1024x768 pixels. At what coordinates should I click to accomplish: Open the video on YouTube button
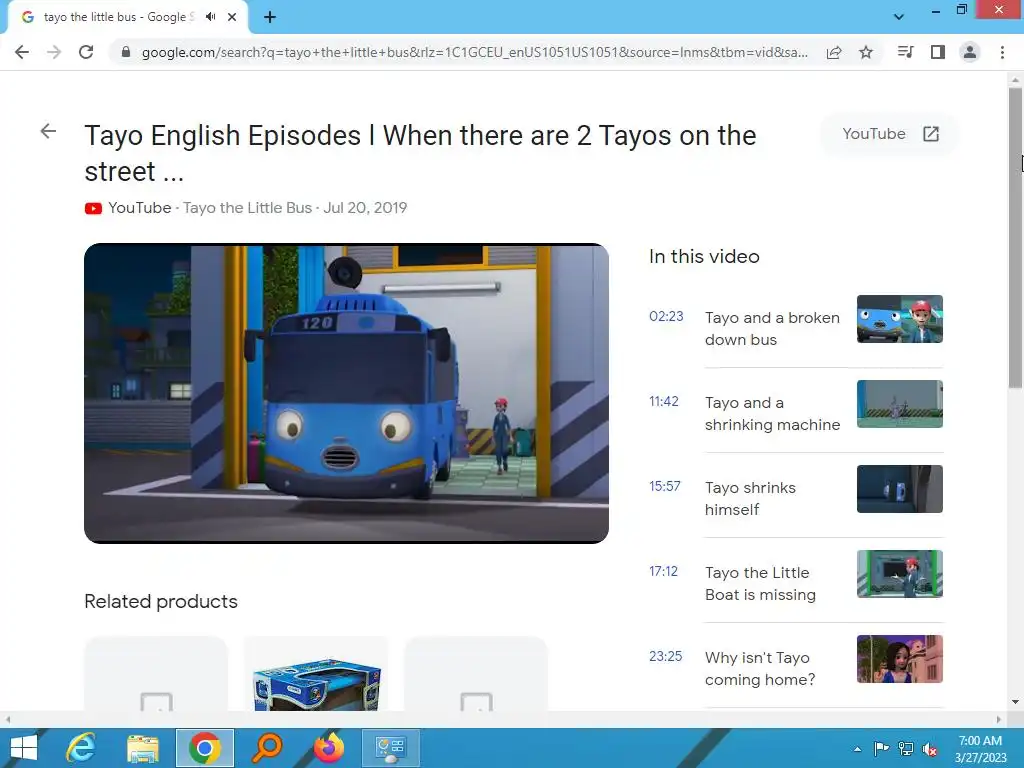point(889,134)
